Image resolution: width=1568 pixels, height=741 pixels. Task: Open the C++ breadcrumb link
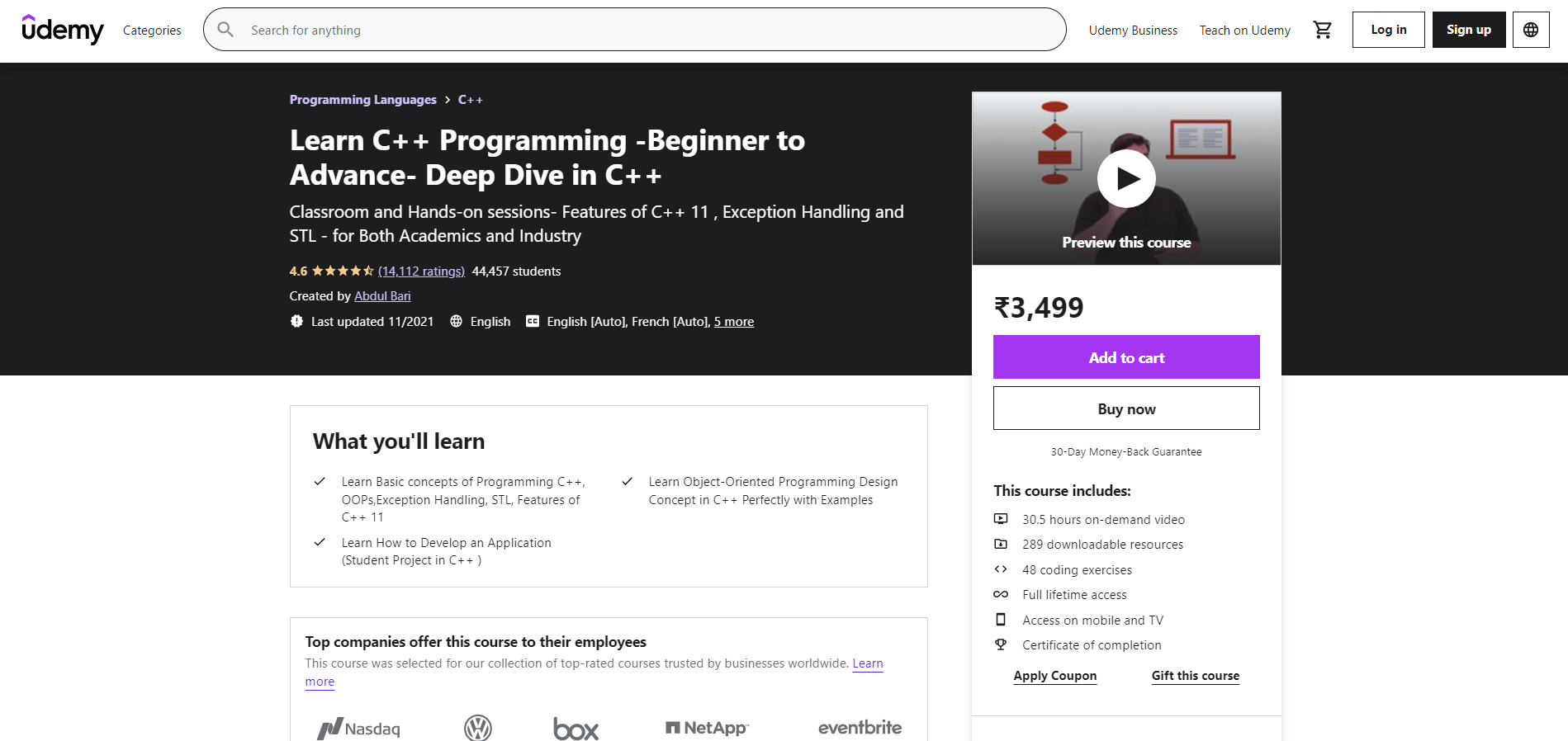[471, 100]
